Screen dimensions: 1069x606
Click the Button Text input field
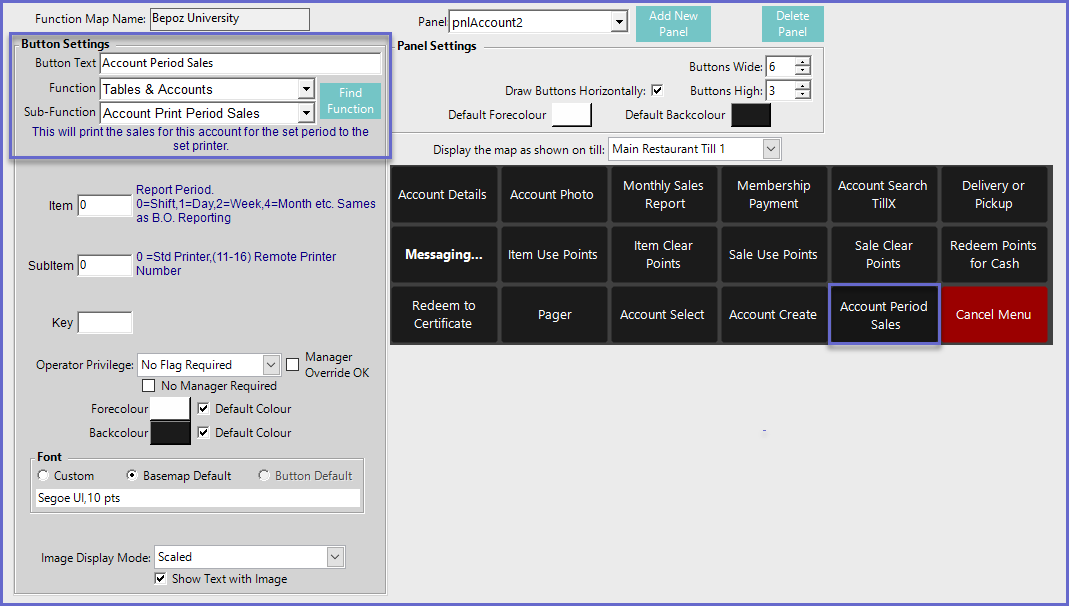coord(240,63)
